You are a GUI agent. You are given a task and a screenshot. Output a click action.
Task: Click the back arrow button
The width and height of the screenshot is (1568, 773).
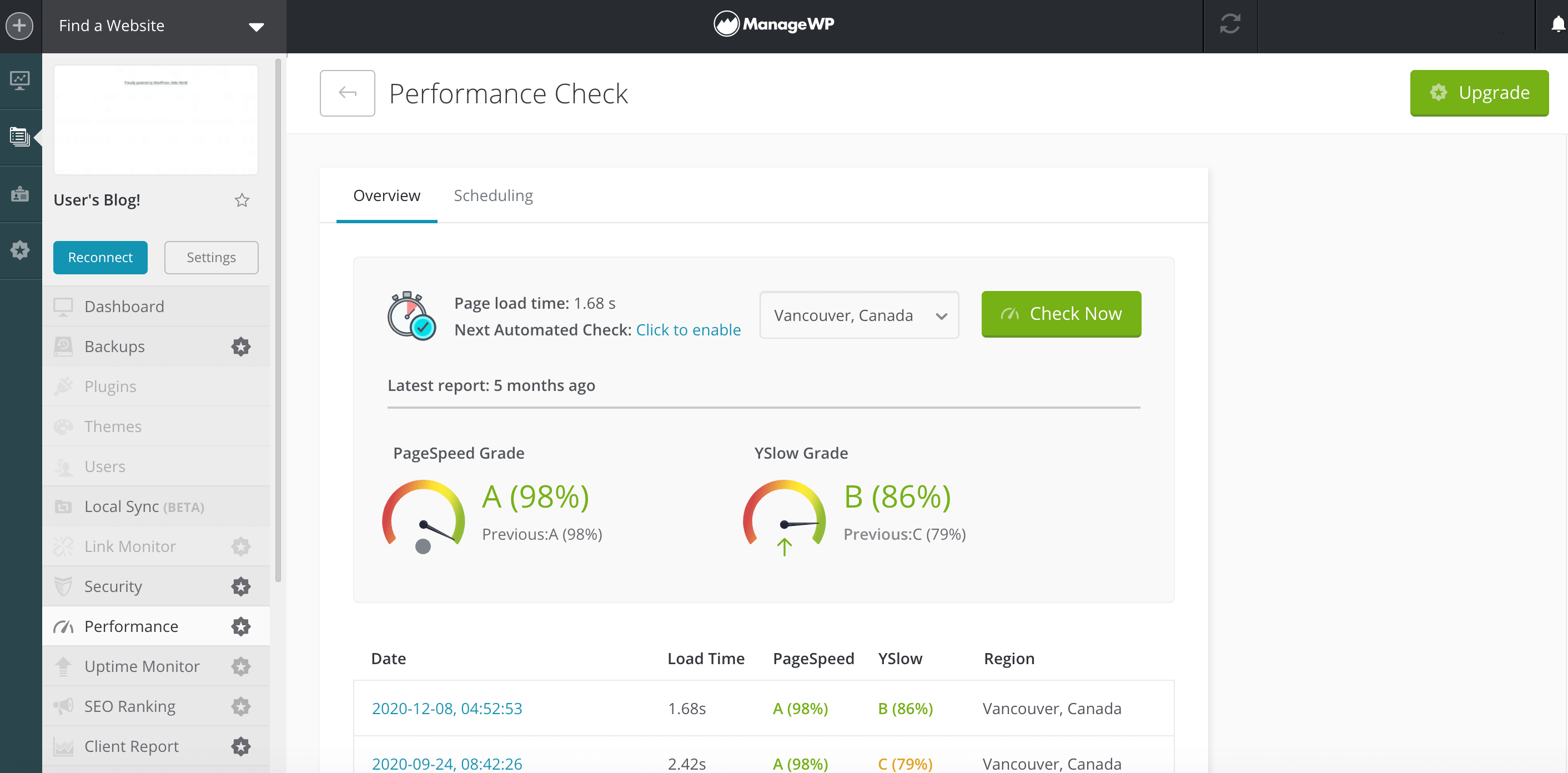347,93
